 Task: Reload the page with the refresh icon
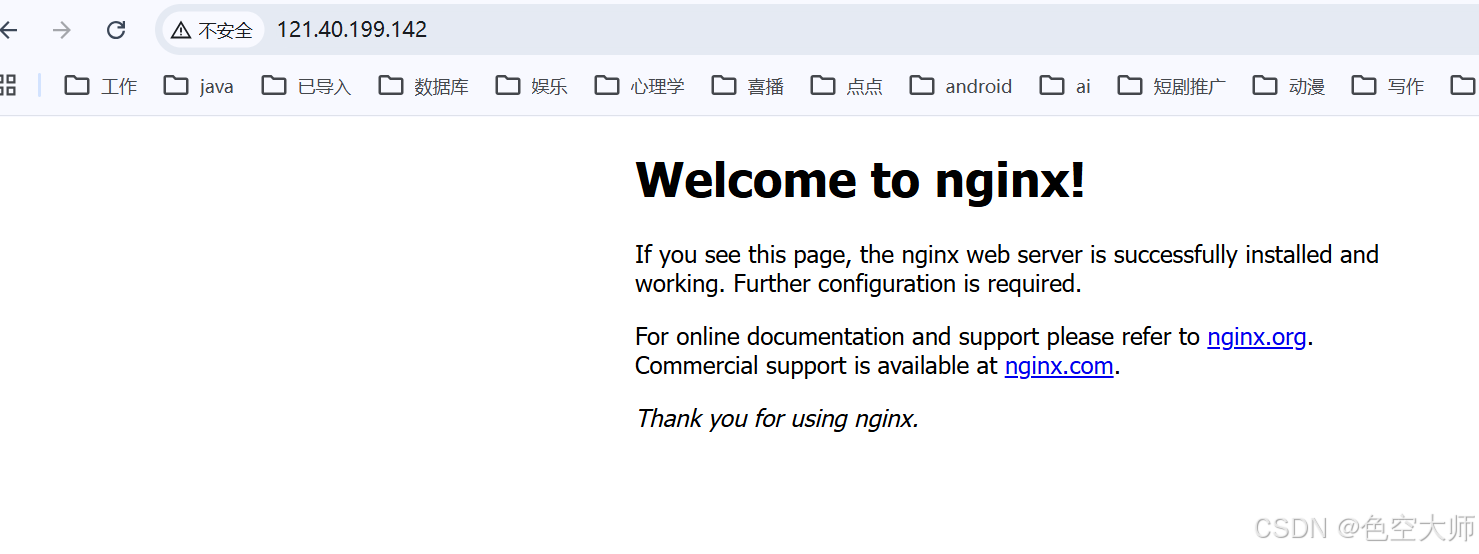click(x=116, y=30)
